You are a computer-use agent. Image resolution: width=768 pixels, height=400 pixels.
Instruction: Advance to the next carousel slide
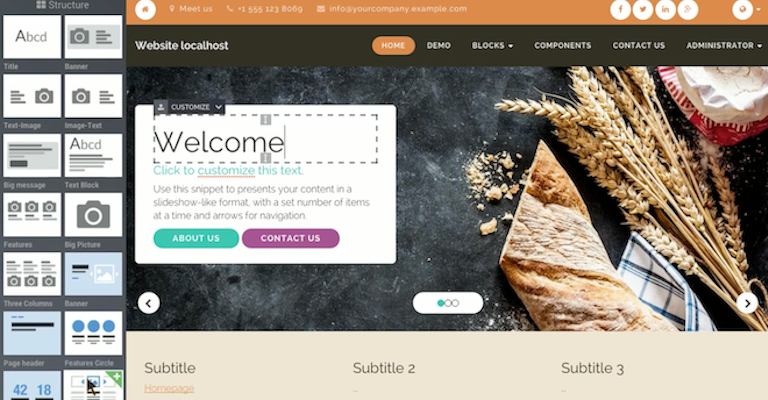click(747, 303)
